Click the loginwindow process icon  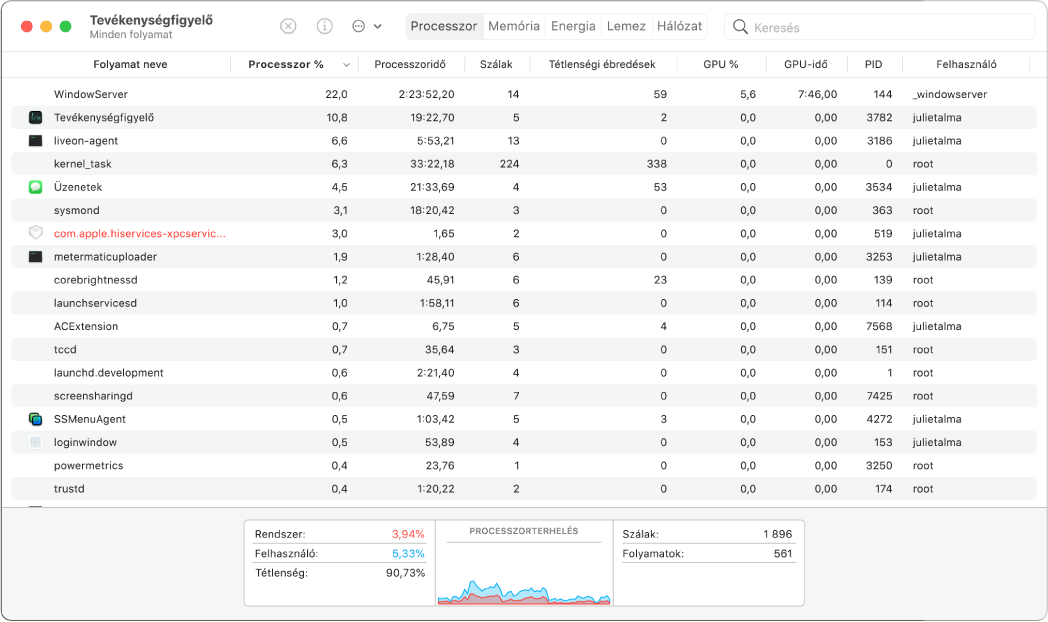[35, 442]
